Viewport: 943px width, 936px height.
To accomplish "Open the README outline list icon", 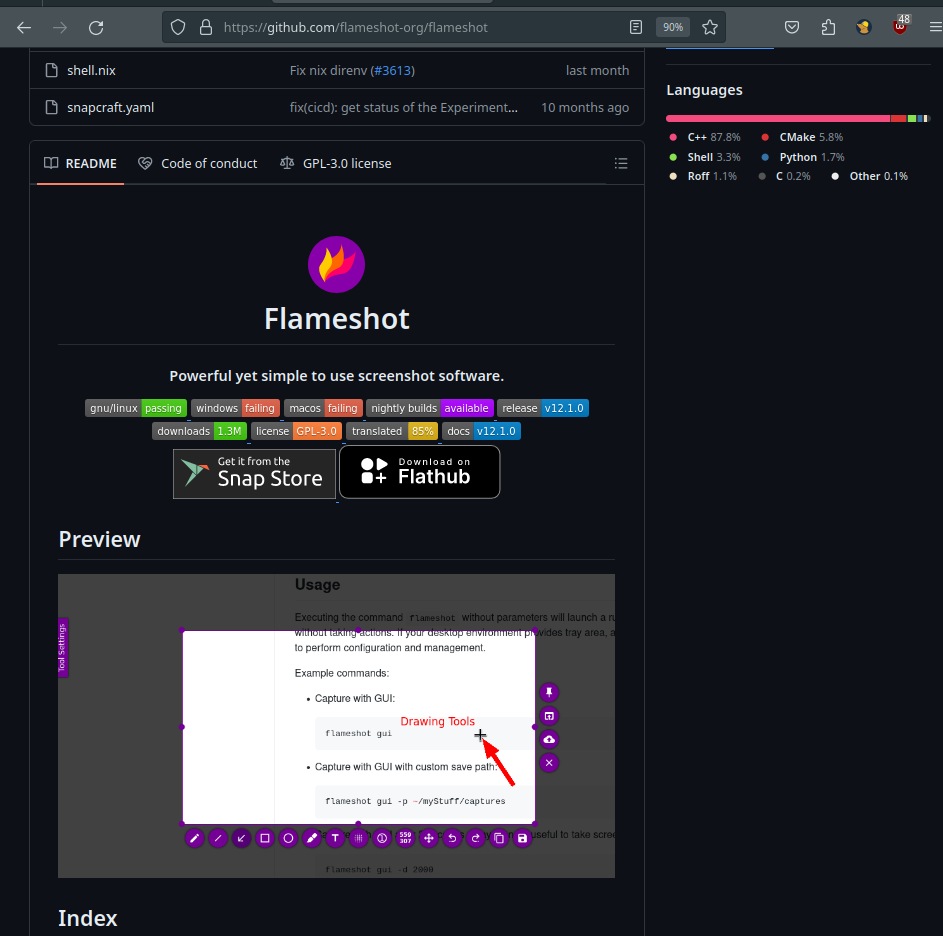I will (621, 164).
